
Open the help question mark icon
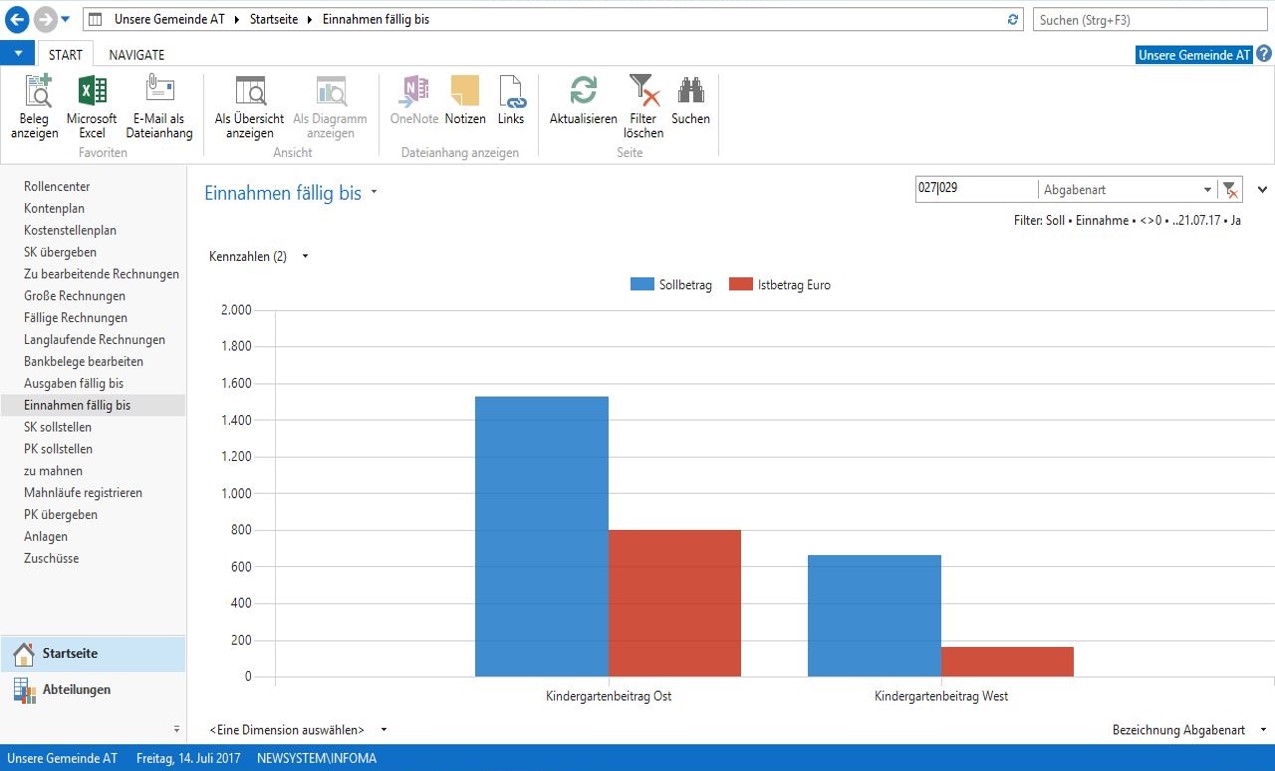[x=1264, y=54]
